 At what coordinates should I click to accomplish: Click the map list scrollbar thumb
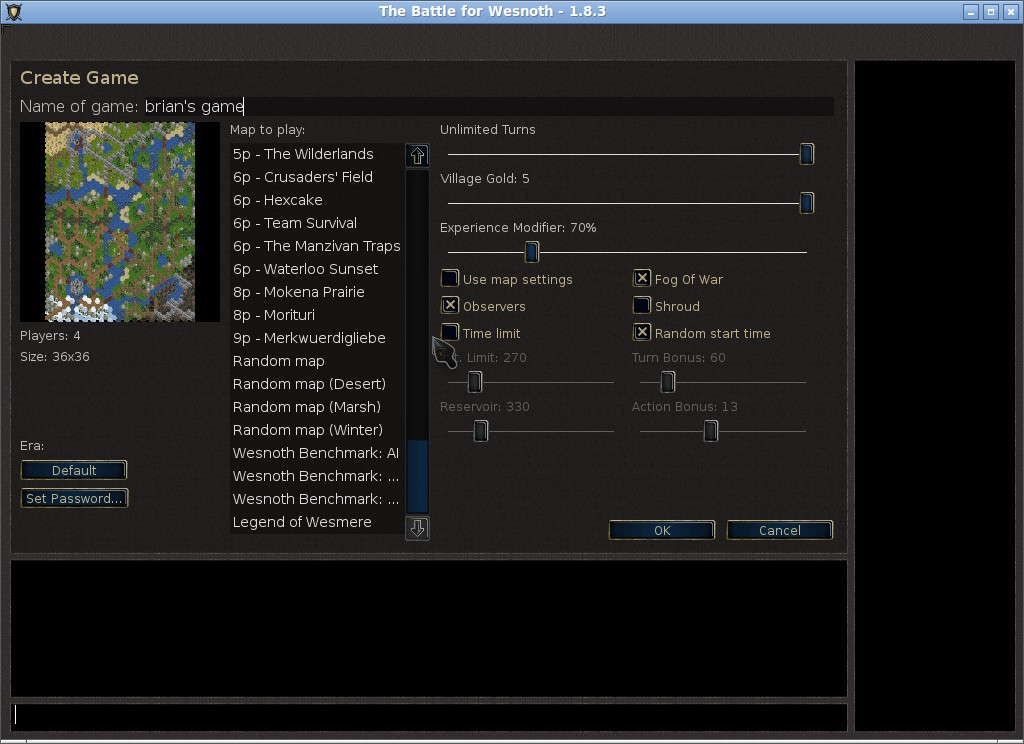pos(417,477)
